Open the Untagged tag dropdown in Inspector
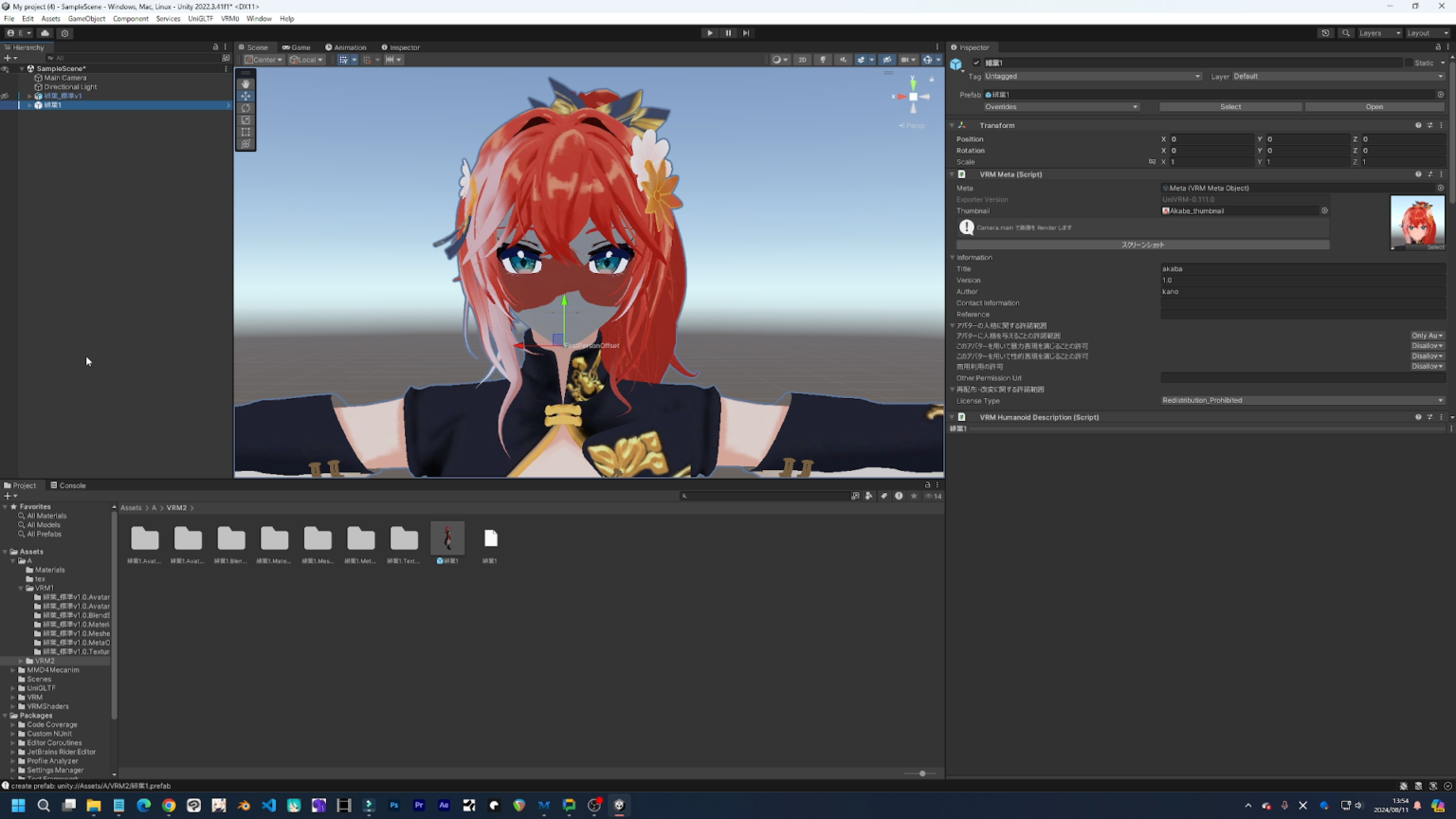This screenshot has width=1456, height=819. [1092, 76]
